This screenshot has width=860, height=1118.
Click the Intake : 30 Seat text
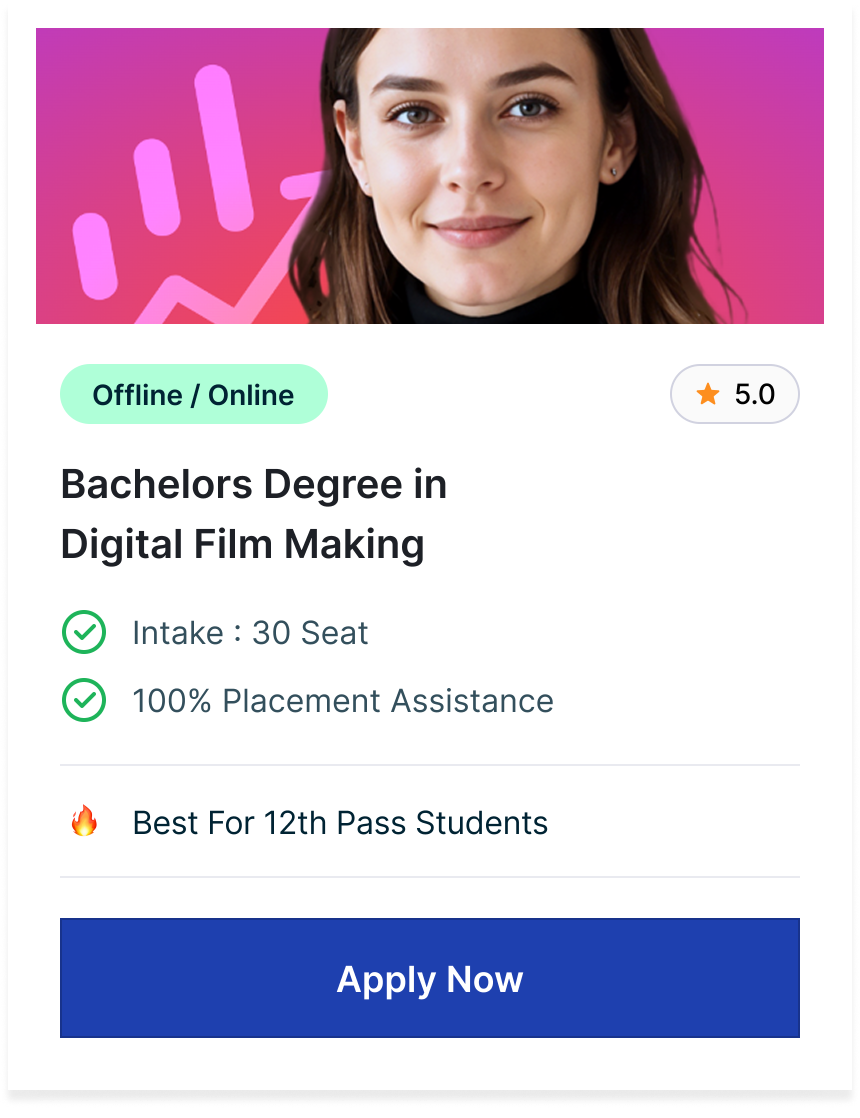click(250, 633)
